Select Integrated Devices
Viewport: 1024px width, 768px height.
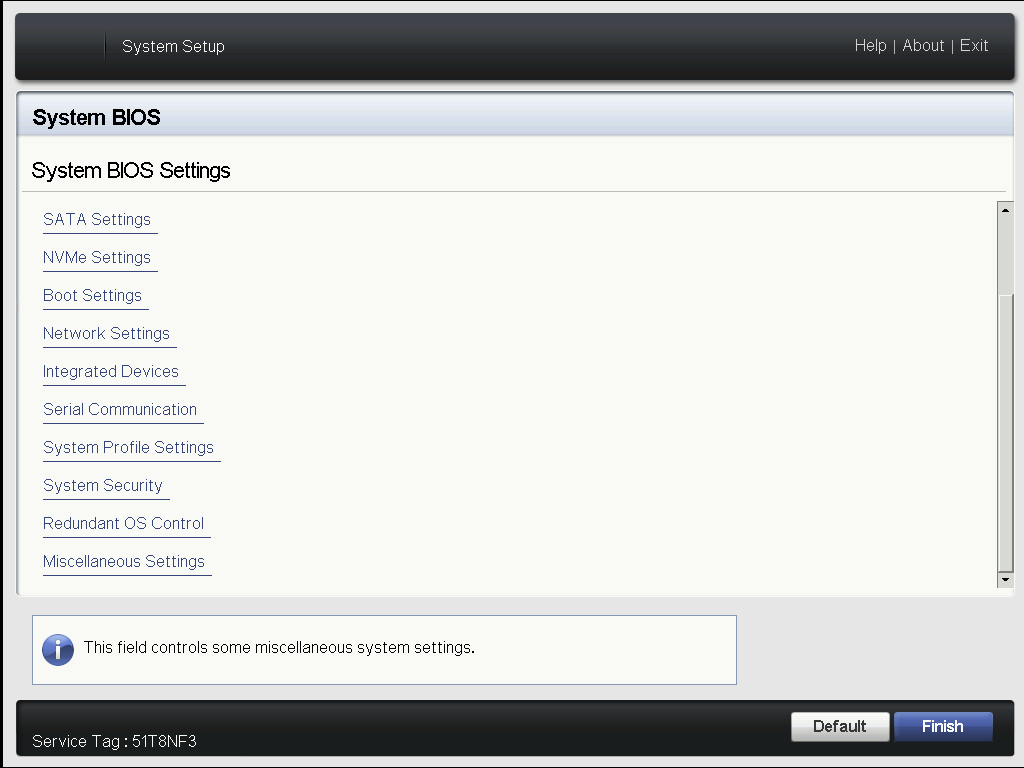111,371
